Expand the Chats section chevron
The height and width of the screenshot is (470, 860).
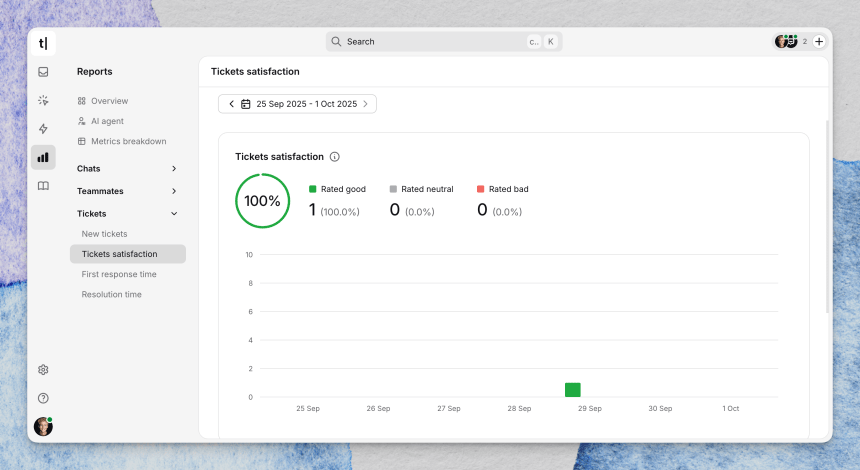click(174, 168)
